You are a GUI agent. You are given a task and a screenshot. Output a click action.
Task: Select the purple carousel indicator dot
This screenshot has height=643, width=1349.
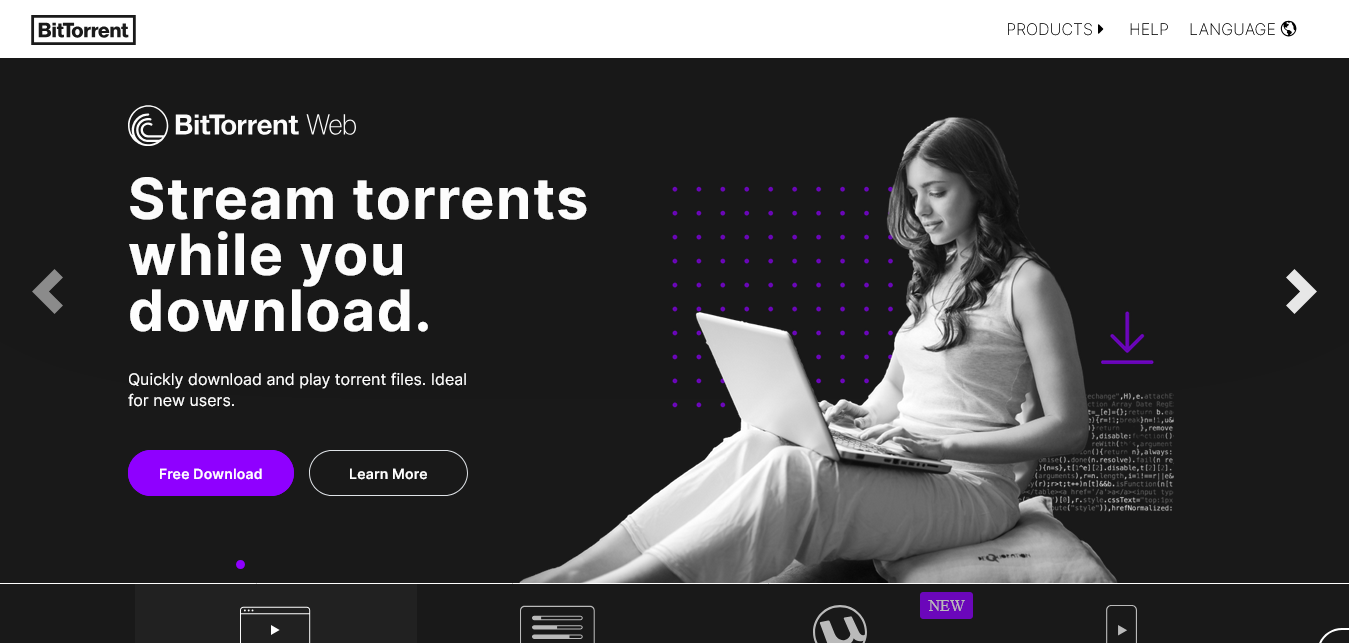pyautogui.click(x=240, y=565)
